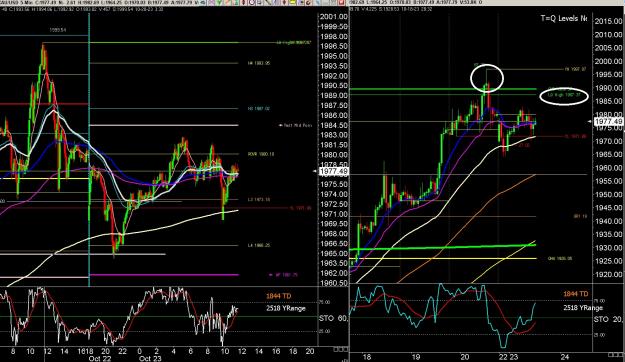This screenshot has height=362, width=625.
Task: Click the last small square at the right chart's bottom corner
Action: click(x=620, y=354)
